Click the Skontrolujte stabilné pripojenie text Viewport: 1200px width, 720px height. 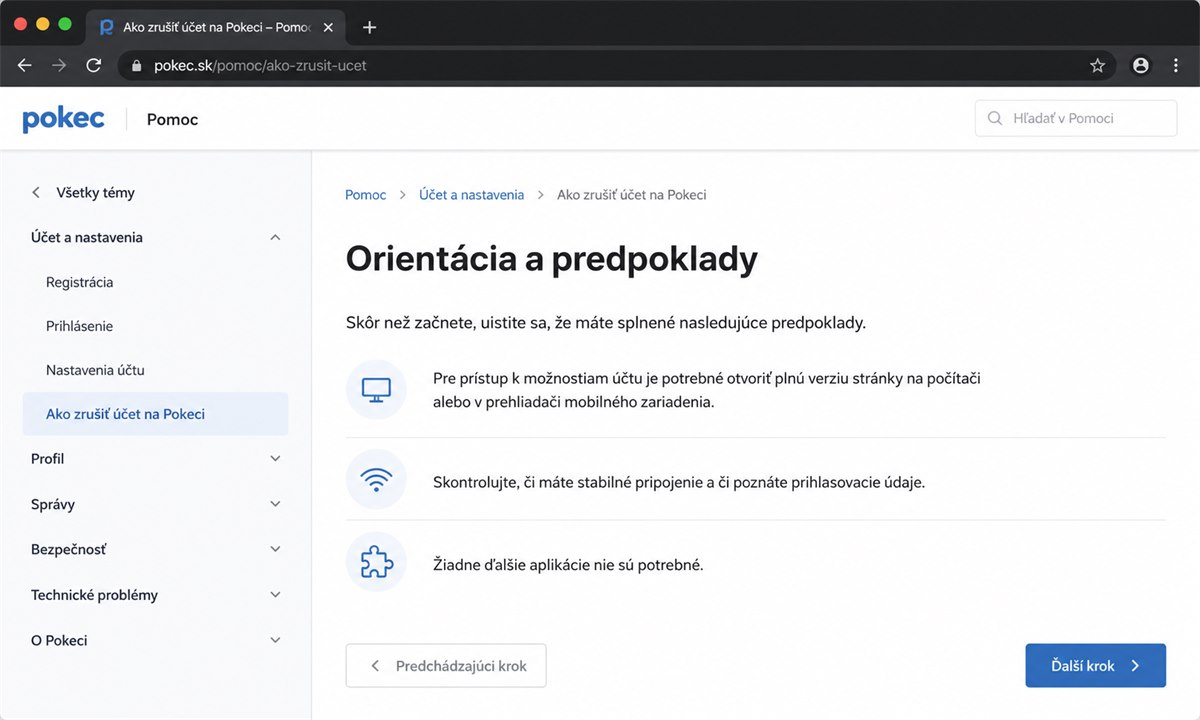pyautogui.click(x=679, y=482)
